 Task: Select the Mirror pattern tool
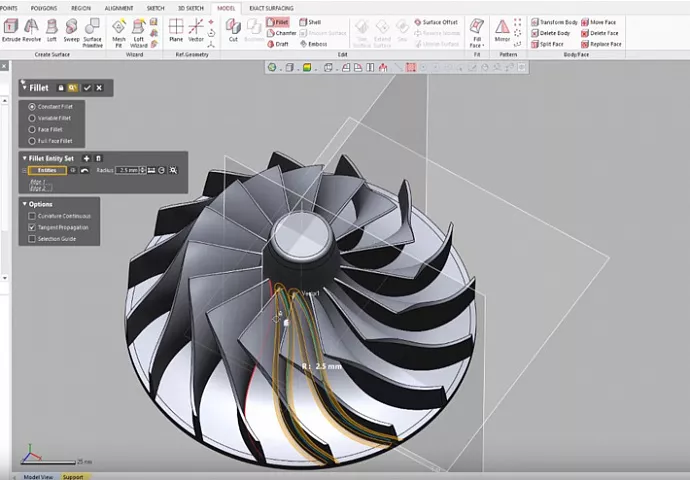[x=502, y=30]
